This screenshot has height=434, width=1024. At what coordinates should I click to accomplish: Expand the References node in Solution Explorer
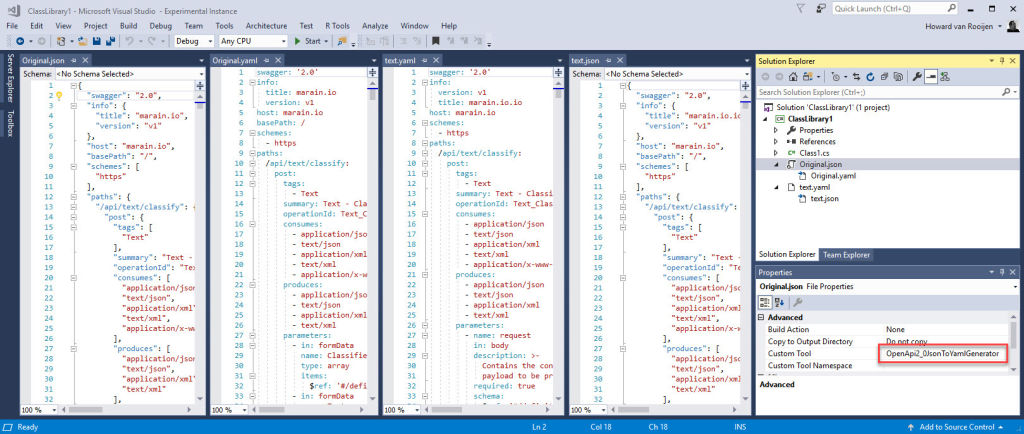776,141
